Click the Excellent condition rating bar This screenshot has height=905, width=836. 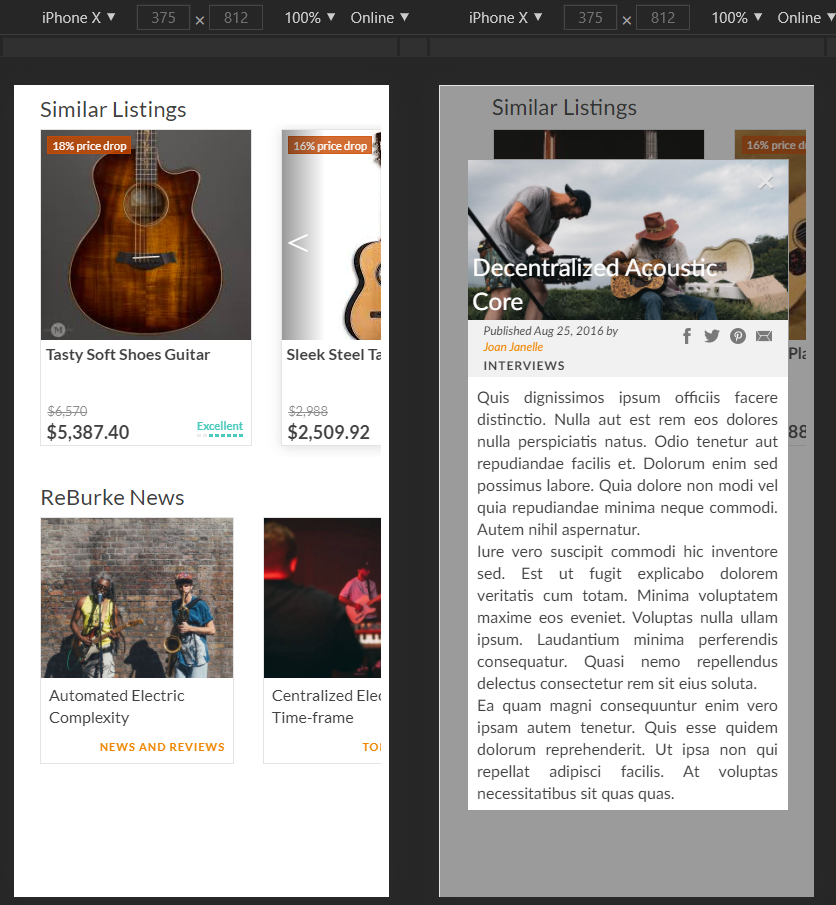(220, 435)
